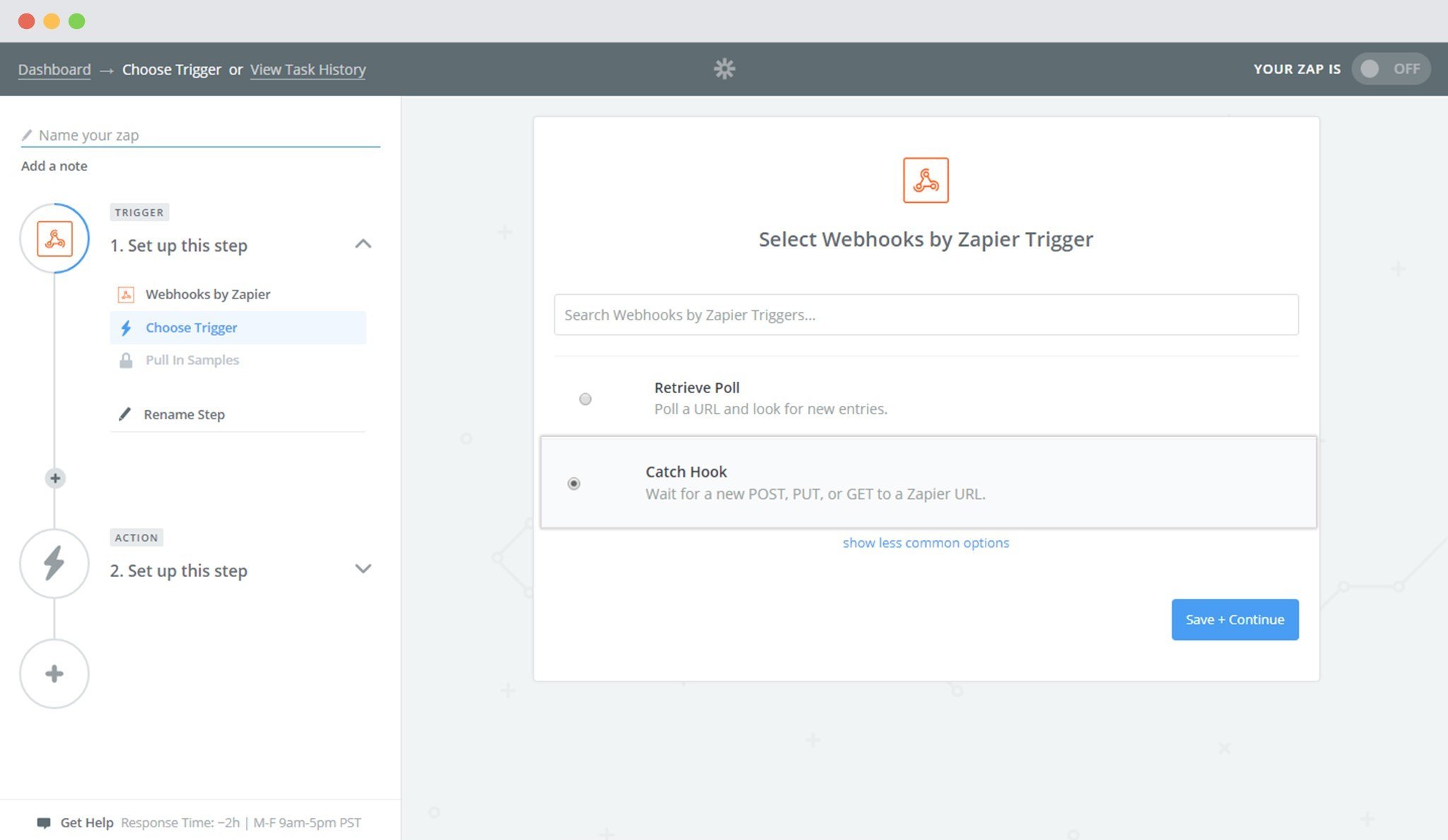Add a step between trigger and action

click(55, 478)
